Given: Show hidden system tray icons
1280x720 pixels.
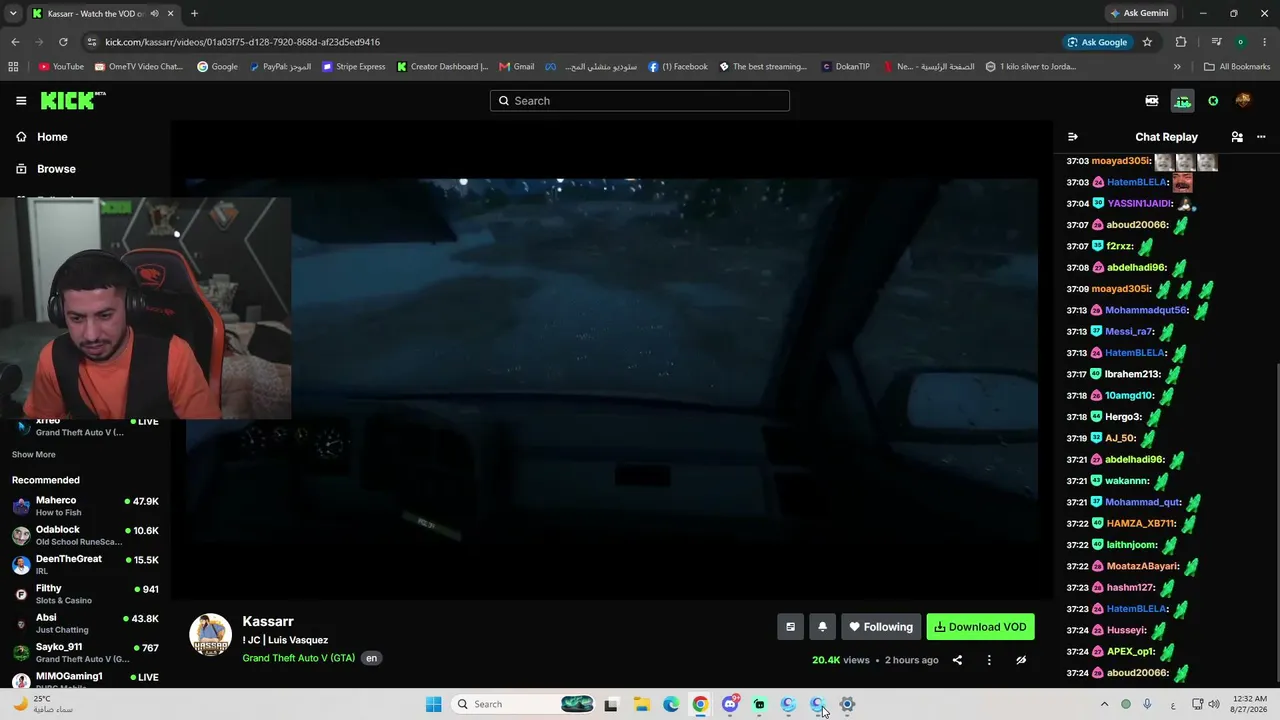Looking at the screenshot, I should [1104, 704].
